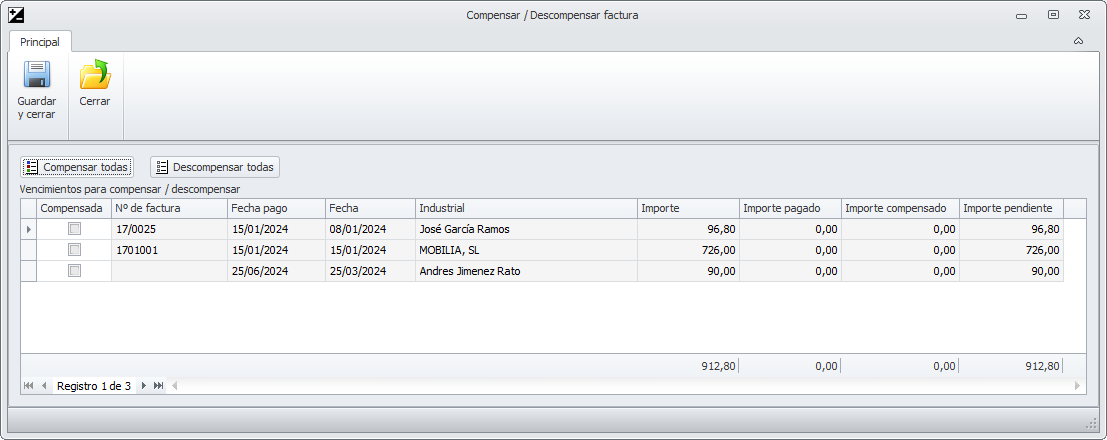Check Compensada for MOBILIA, SL row

(x=74, y=250)
